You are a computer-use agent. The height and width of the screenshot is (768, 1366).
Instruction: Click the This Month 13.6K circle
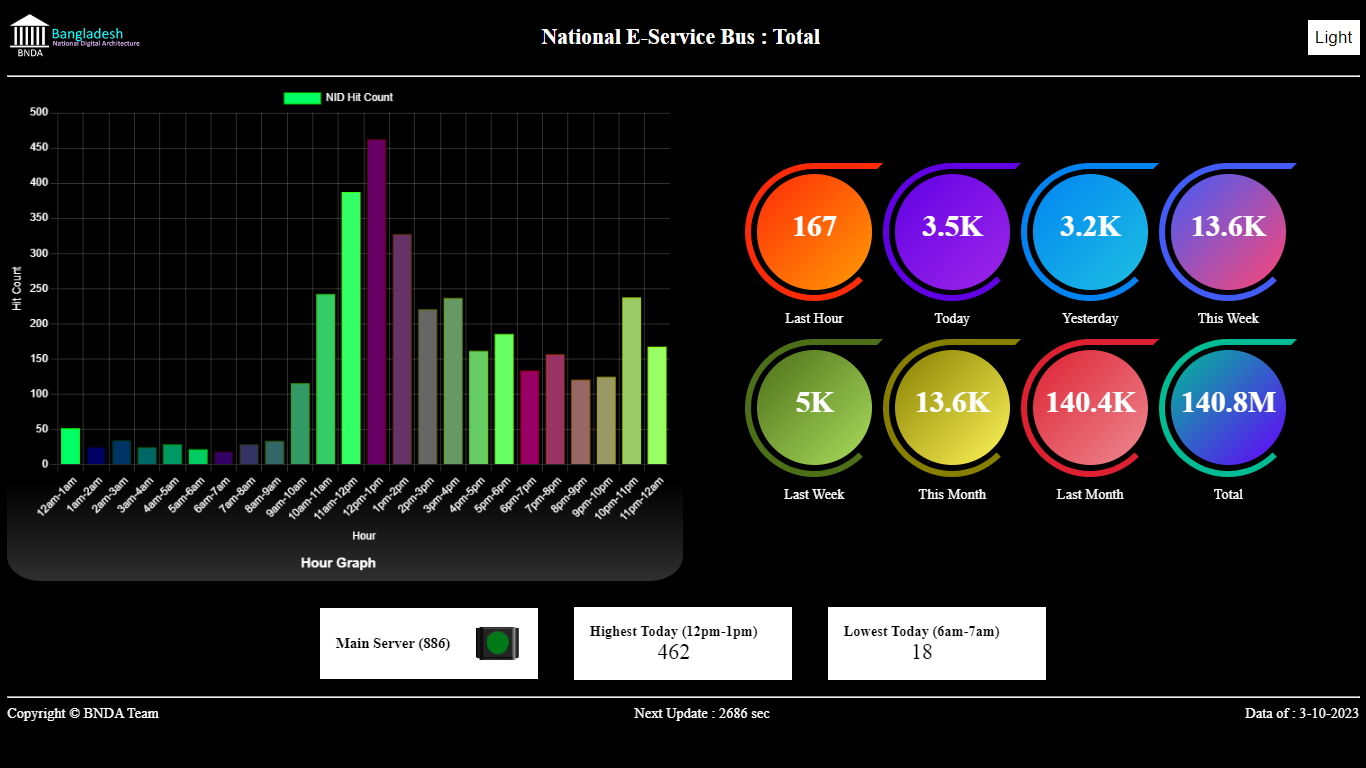952,408
